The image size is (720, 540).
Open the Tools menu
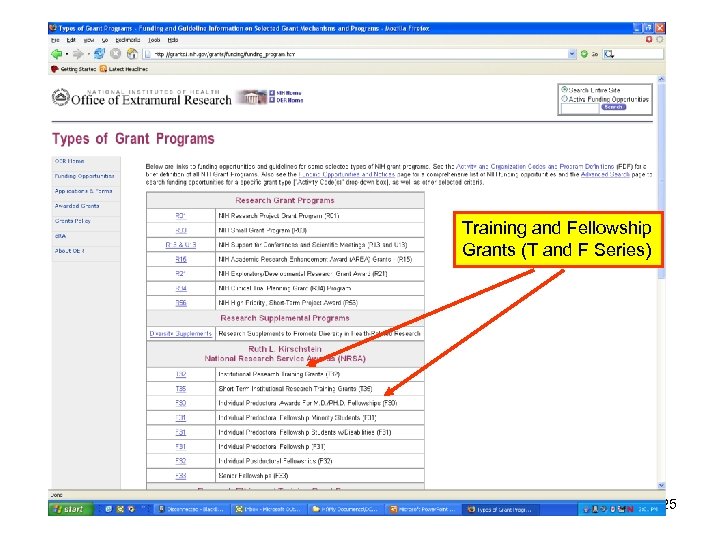(154, 40)
